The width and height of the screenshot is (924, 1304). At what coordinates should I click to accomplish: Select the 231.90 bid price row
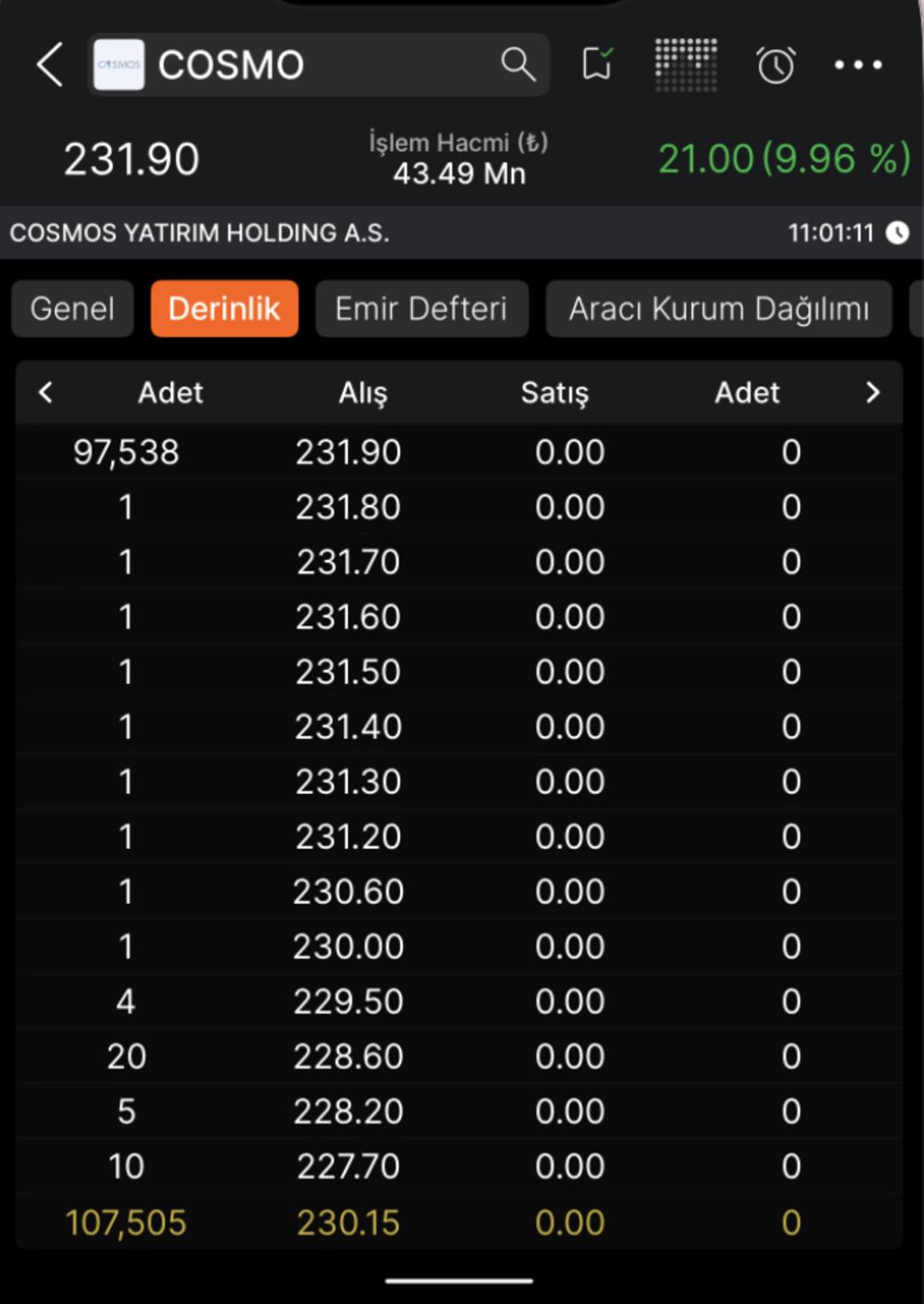coord(348,453)
